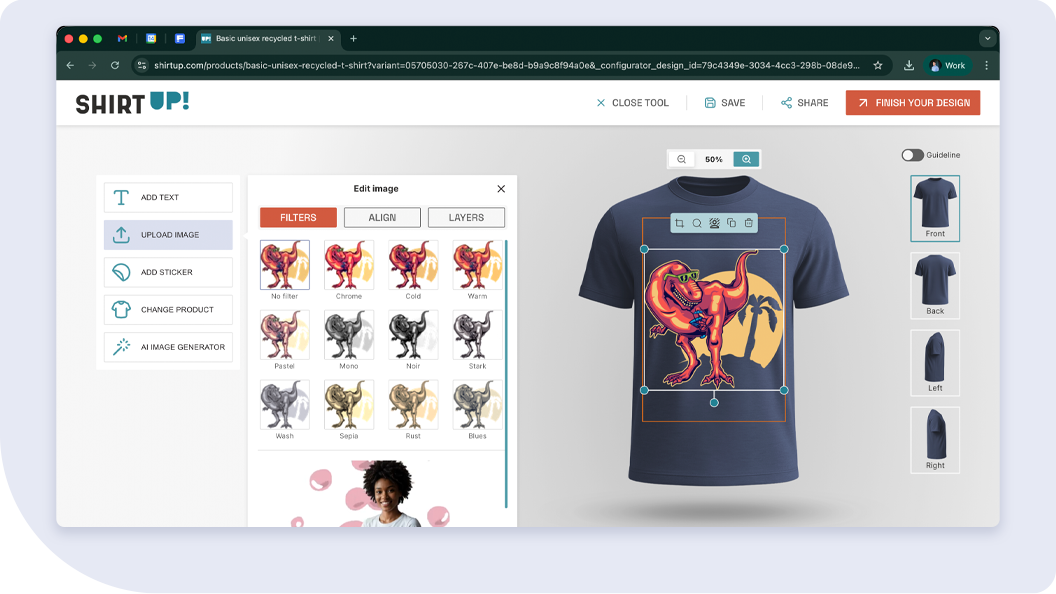1056x594 pixels.
Task: Apply the Pastel filter
Action: (x=285, y=335)
